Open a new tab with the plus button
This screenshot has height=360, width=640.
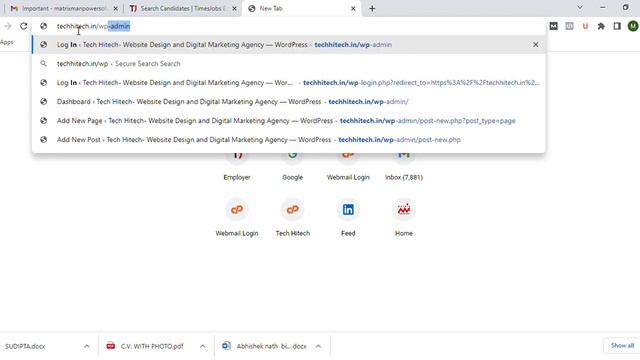pyautogui.click(x=372, y=8)
